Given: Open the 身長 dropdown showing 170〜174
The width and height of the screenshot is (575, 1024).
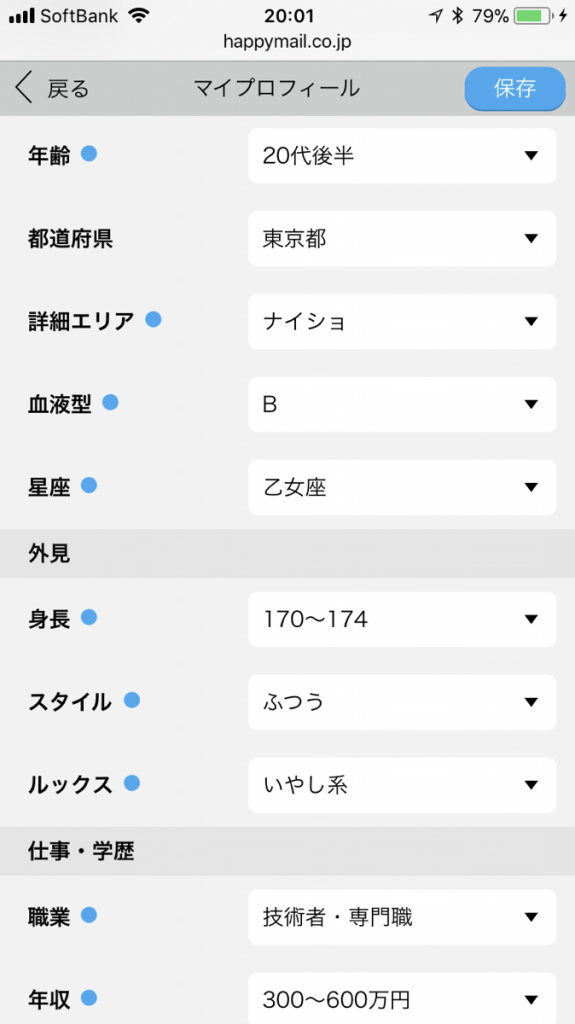Looking at the screenshot, I should pyautogui.click(x=402, y=619).
